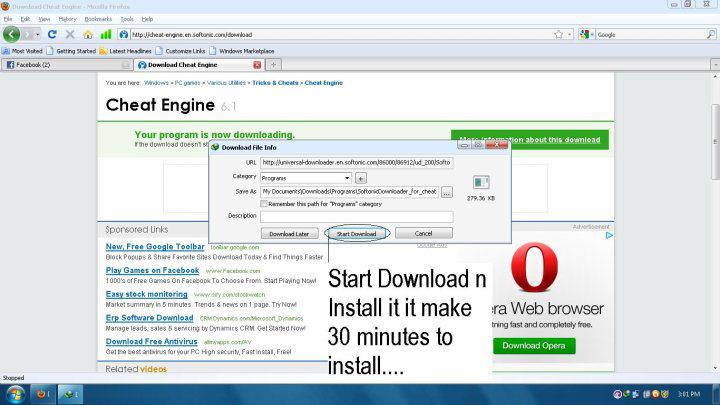Enable Remember this path for Programs checkbox

tap(264, 204)
